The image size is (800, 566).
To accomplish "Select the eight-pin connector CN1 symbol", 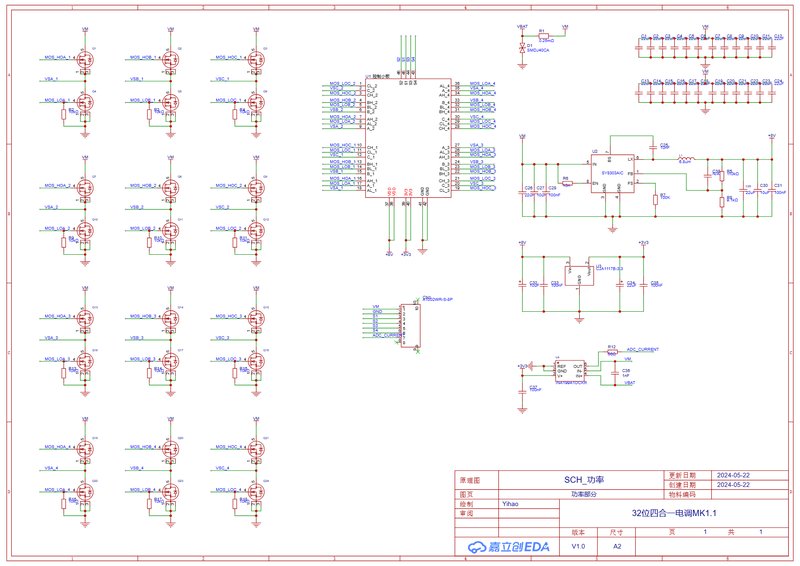I will coord(410,326).
